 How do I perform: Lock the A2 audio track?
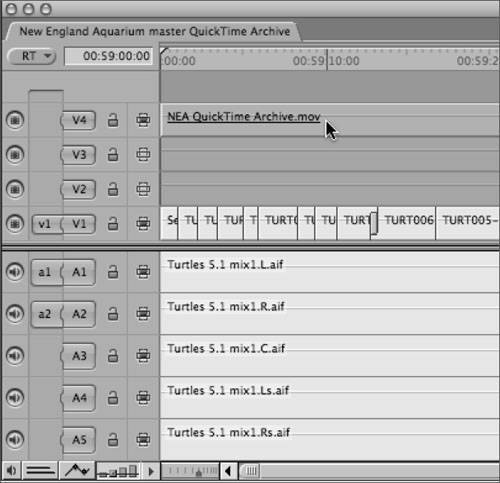tap(113, 314)
